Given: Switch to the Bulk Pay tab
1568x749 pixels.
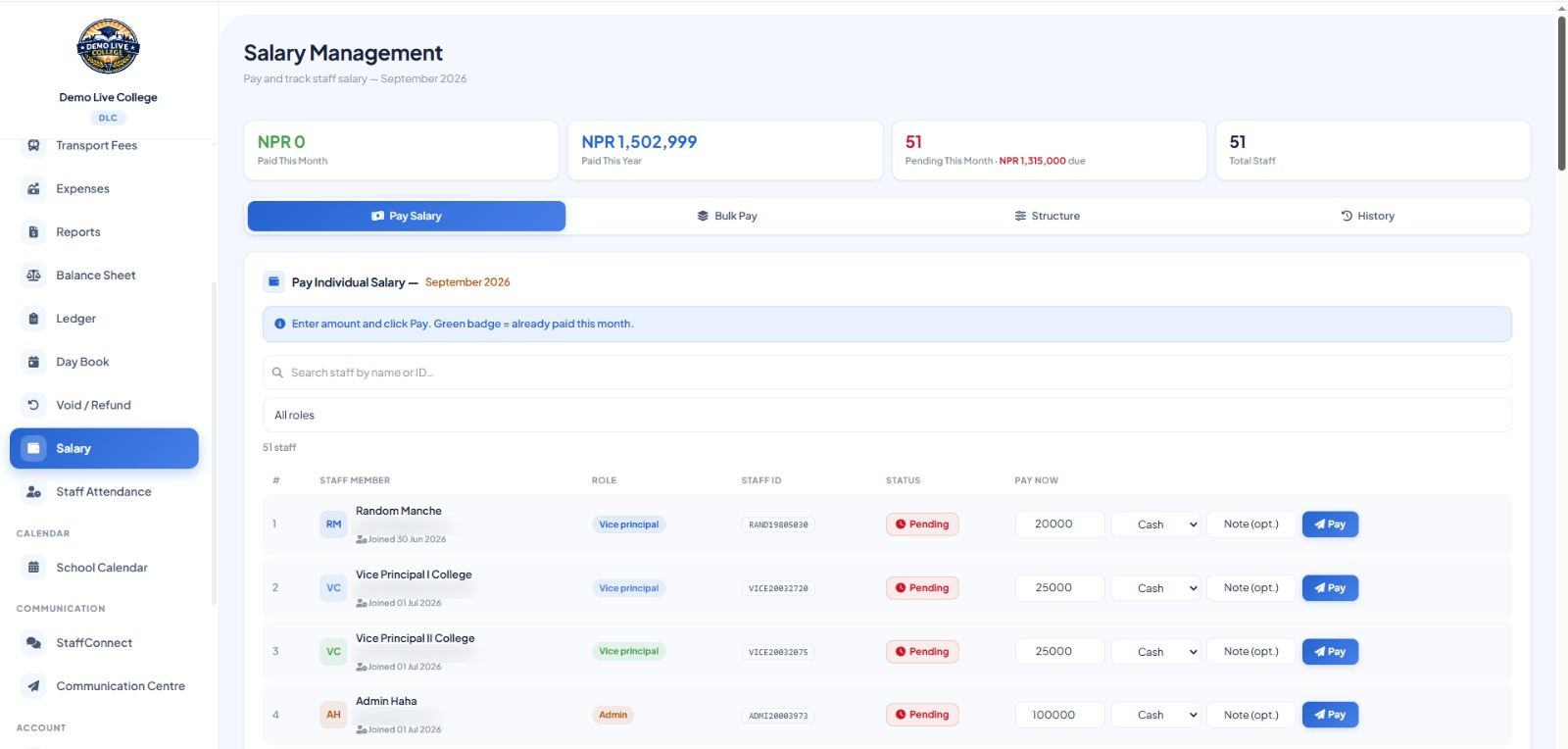Looking at the screenshot, I should (x=727, y=216).
